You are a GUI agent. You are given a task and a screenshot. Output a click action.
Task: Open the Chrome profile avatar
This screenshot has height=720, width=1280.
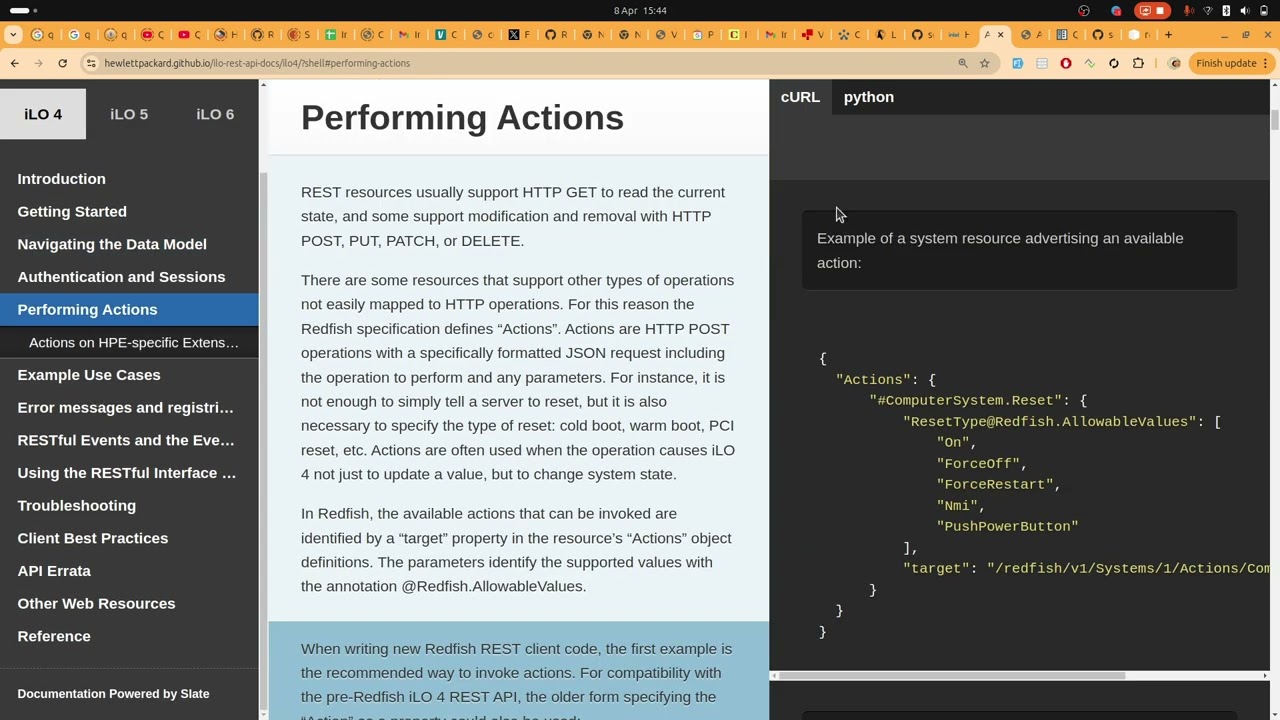1175,63
